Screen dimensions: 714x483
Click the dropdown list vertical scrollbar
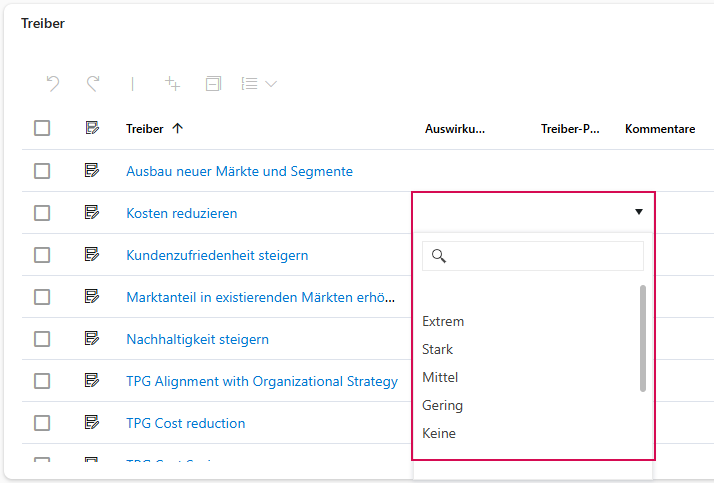(x=643, y=338)
